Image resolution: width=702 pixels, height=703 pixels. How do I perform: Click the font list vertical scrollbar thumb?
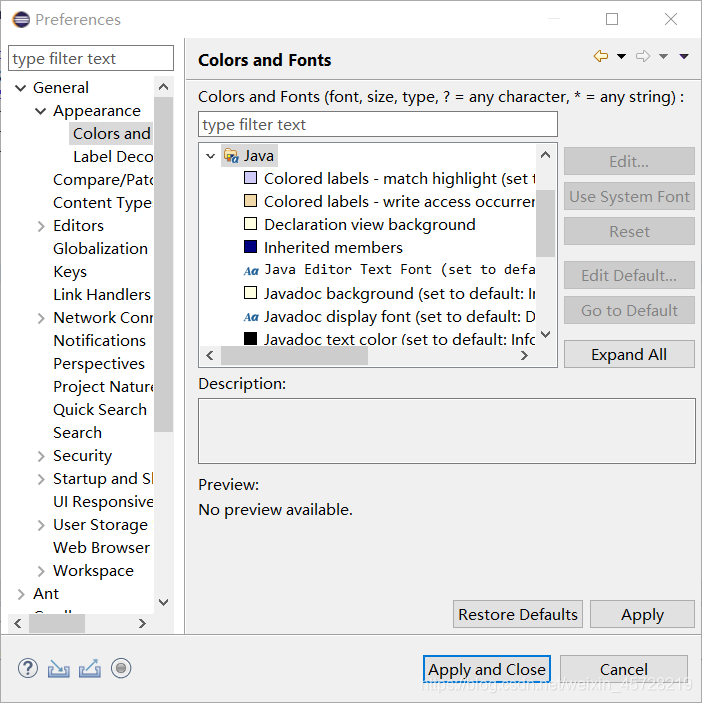click(x=546, y=223)
